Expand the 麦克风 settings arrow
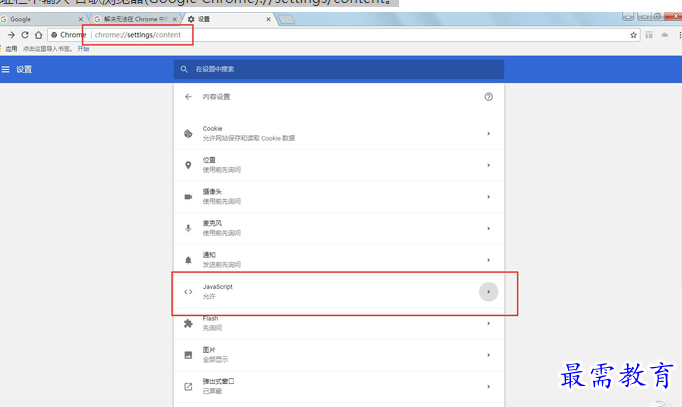Image resolution: width=682 pixels, height=407 pixels. (x=488, y=228)
